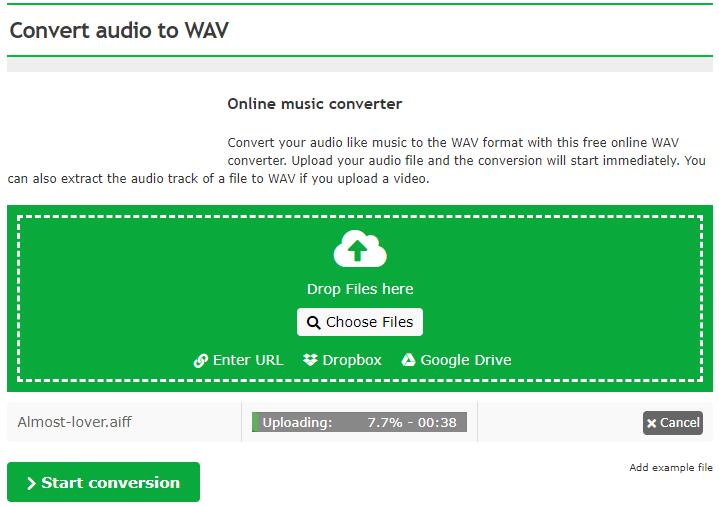Click the Online music converter heading
The height and width of the screenshot is (507, 719).
tap(315, 104)
